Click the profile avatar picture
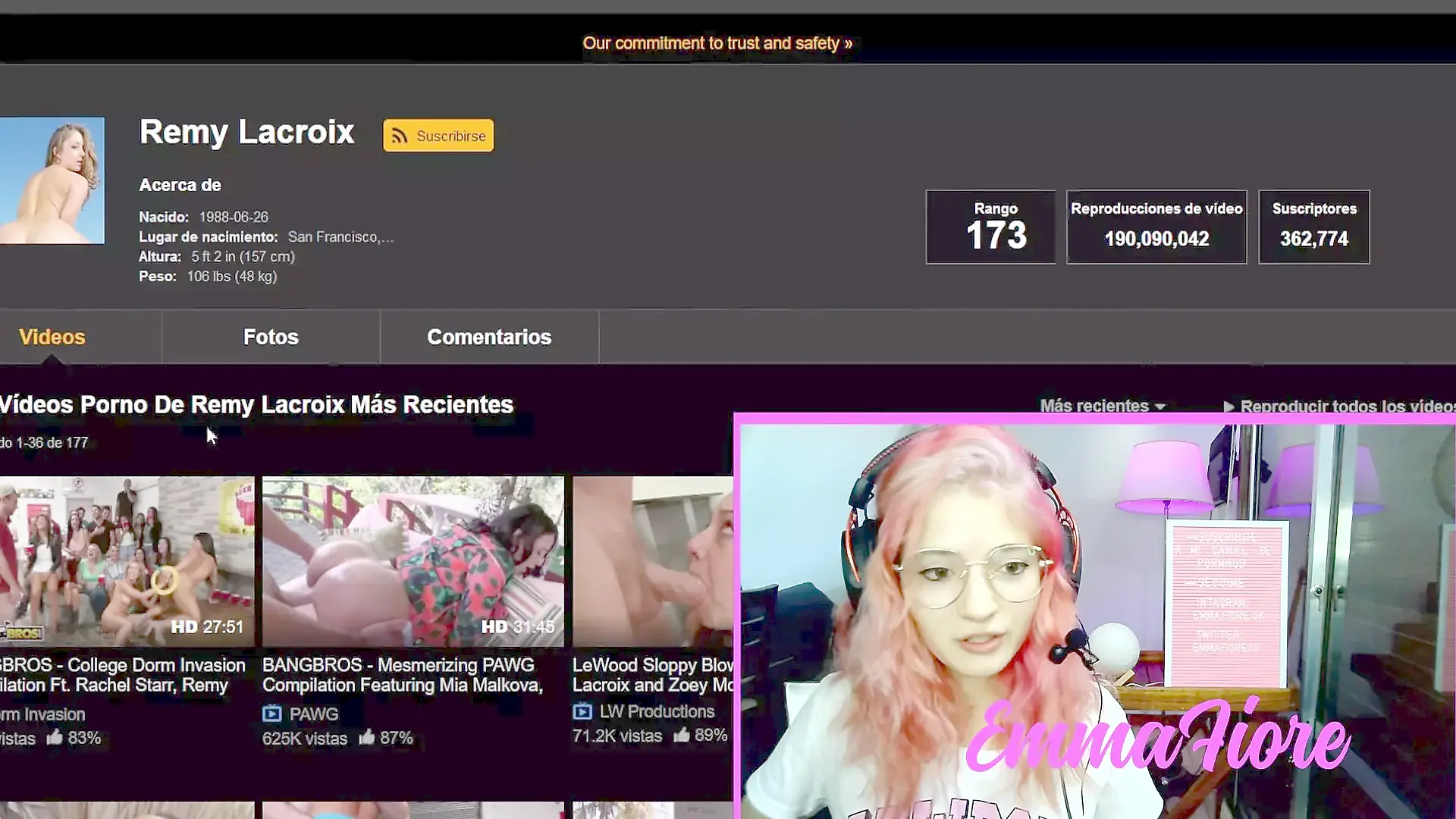Viewport: 1456px width, 819px height. (52, 180)
